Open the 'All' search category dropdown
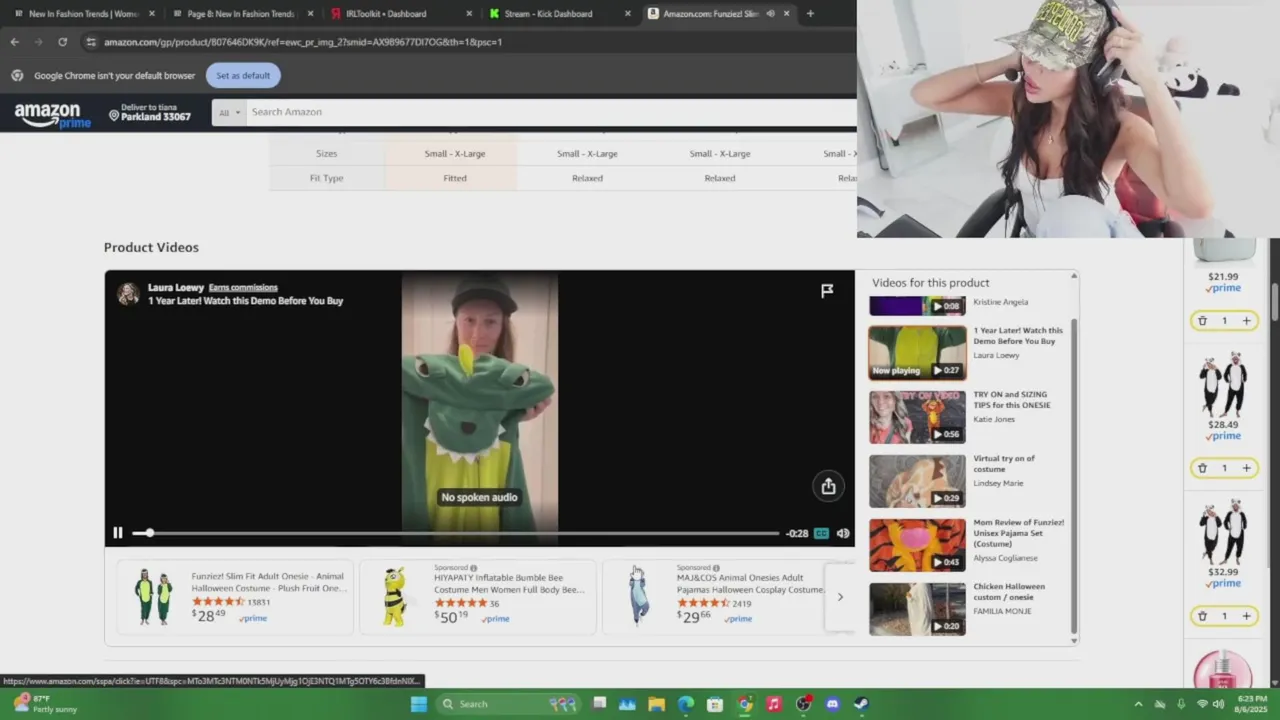The height and width of the screenshot is (720, 1280). click(x=229, y=112)
